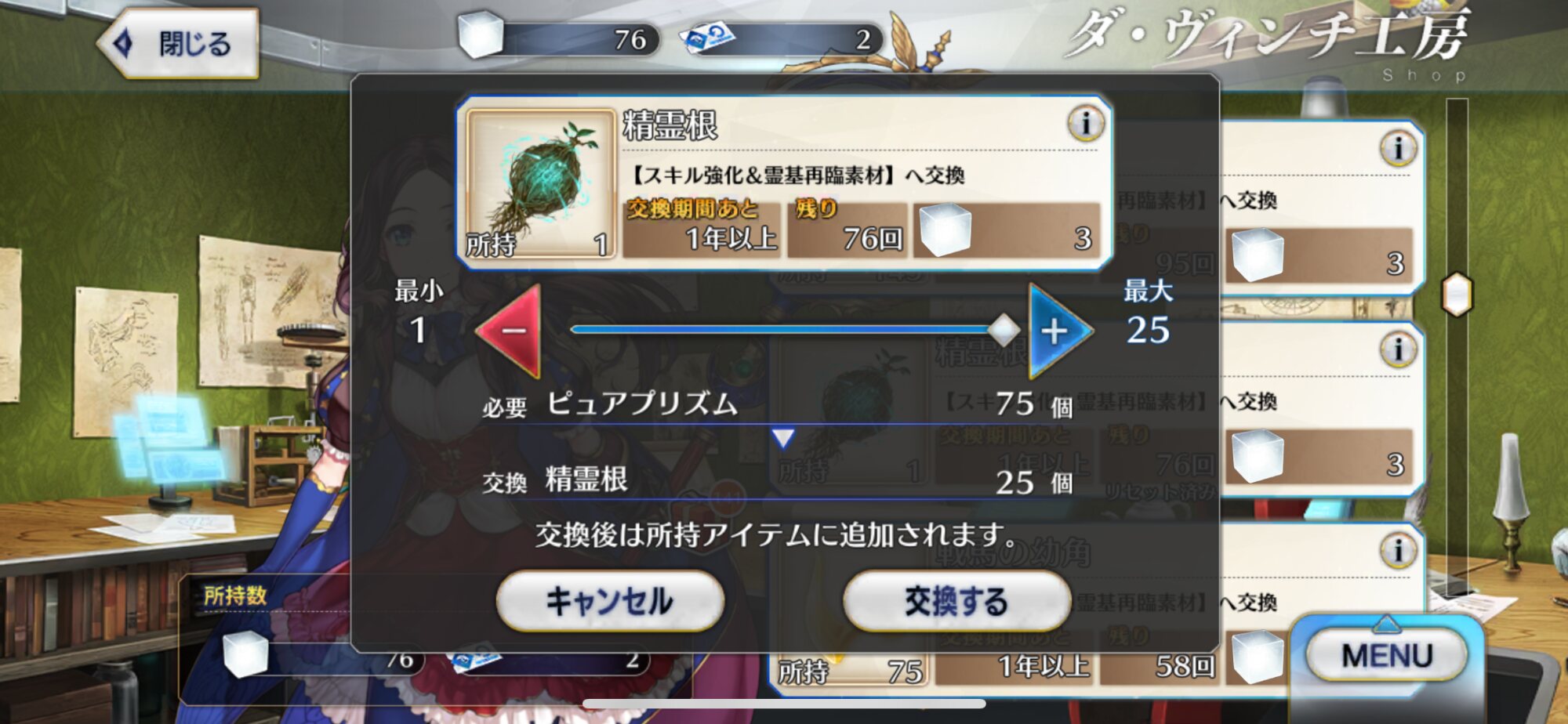This screenshot has height=724, width=1568.
Task: Click the blue slider track bar
Action: pyautogui.click(x=779, y=330)
